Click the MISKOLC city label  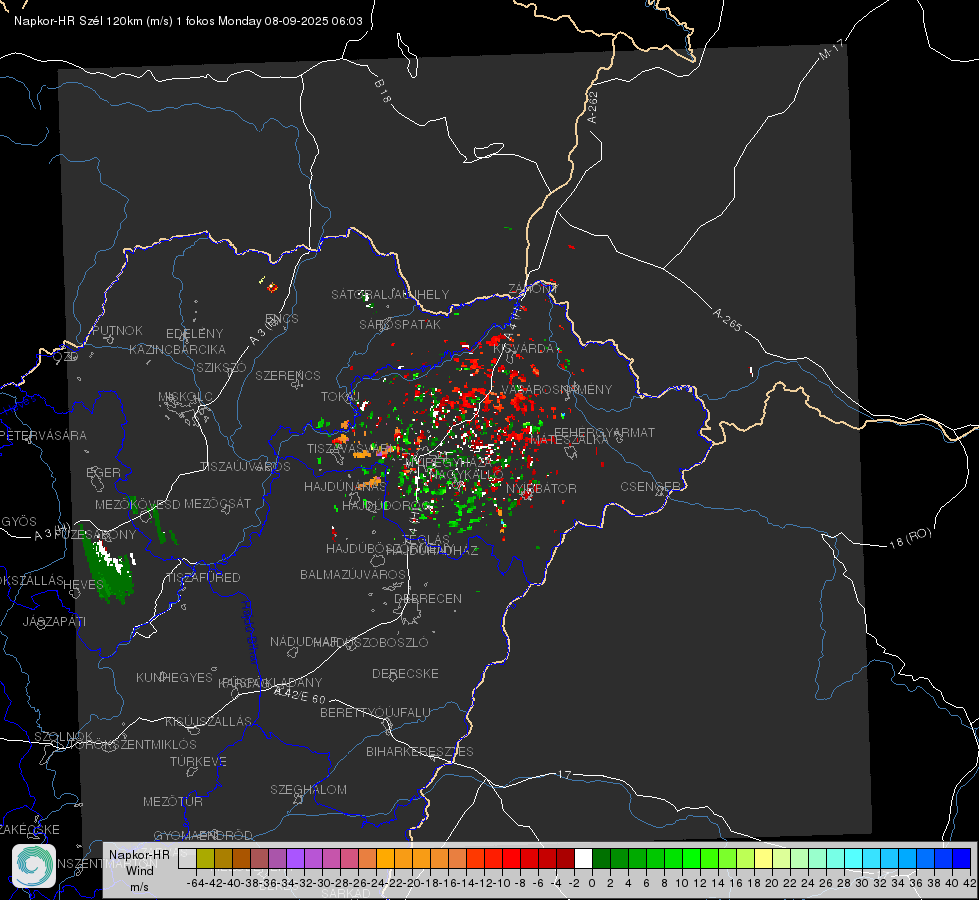point(185,397)
